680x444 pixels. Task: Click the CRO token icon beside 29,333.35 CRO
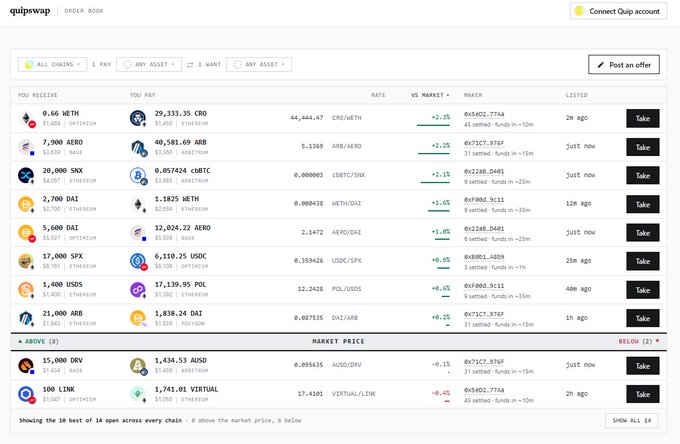[x=138, y=118]
